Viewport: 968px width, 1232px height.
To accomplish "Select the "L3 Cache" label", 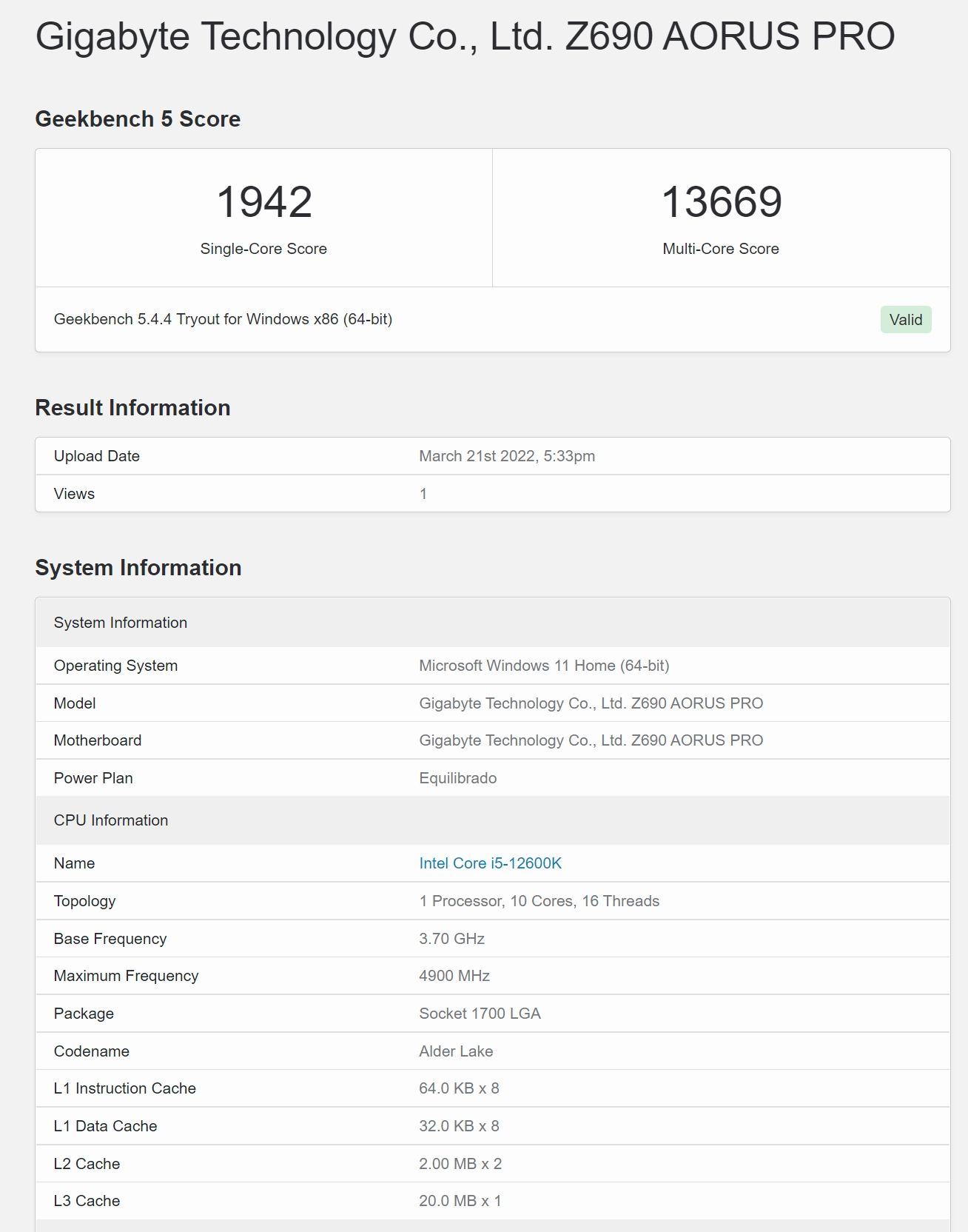I will point(87,1201).
